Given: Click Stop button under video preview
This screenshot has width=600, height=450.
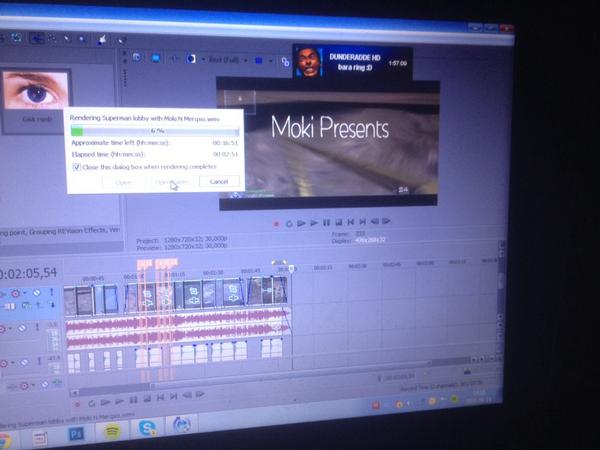Looking at the screenshot, I should (339, 222).
